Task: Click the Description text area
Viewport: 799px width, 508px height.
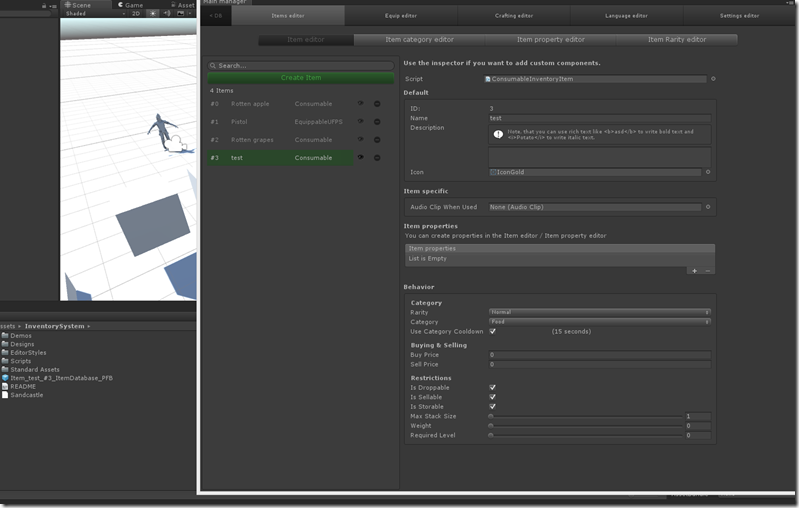Action: click(600, 157)
